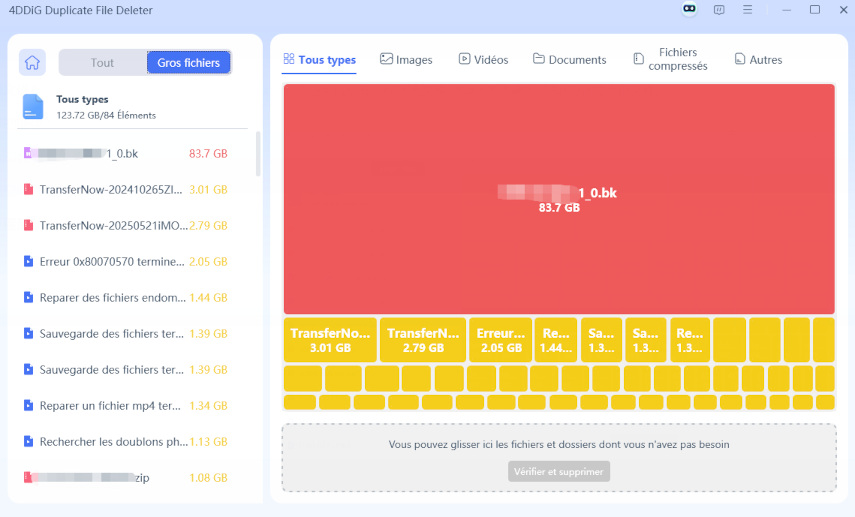This screenshot has height=517, width=855.
Task: Click the compressed files tab icon
Action: (639, 59)
